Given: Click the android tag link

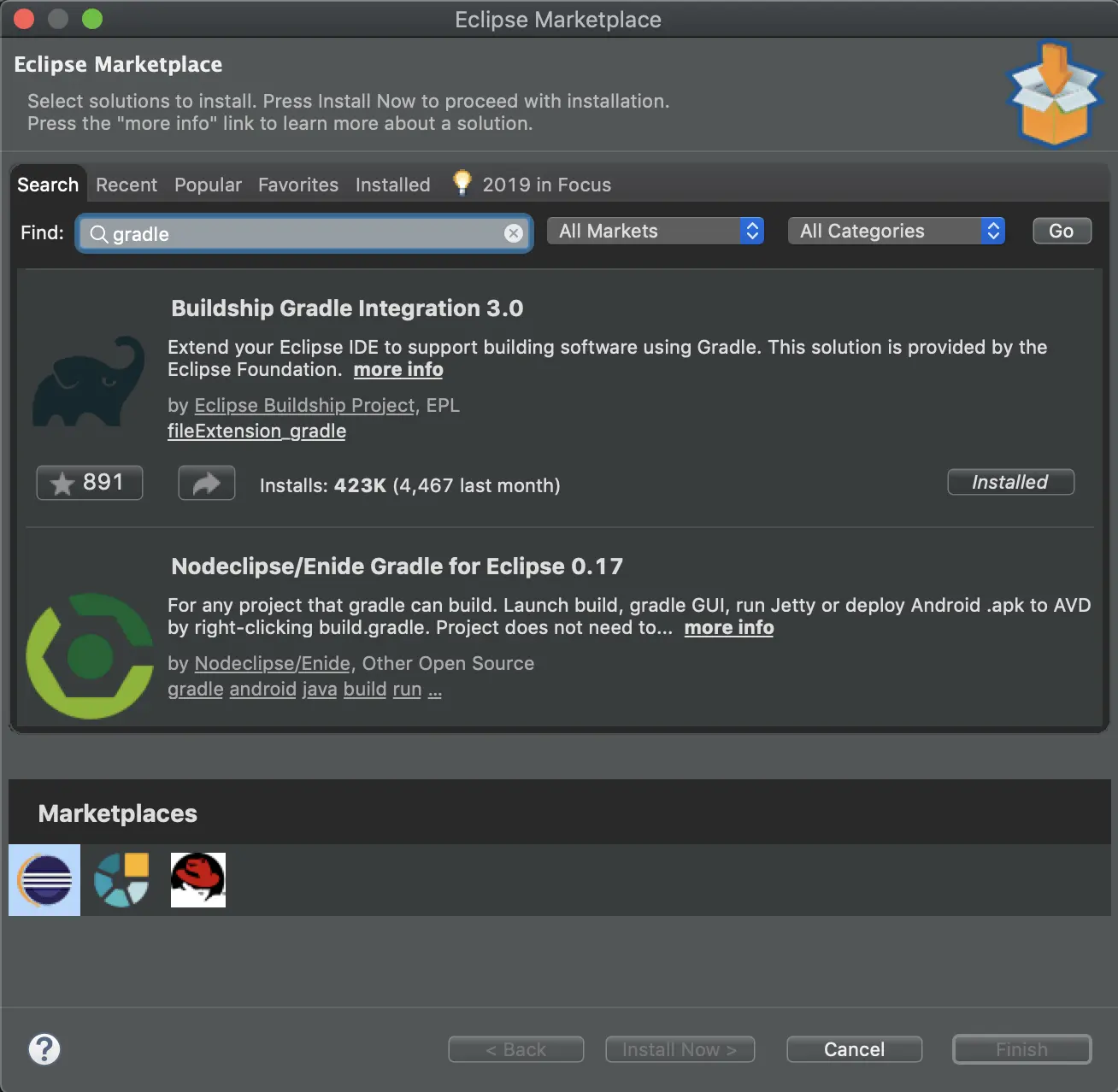Looking at the screenshot, I should pos(262,689).
